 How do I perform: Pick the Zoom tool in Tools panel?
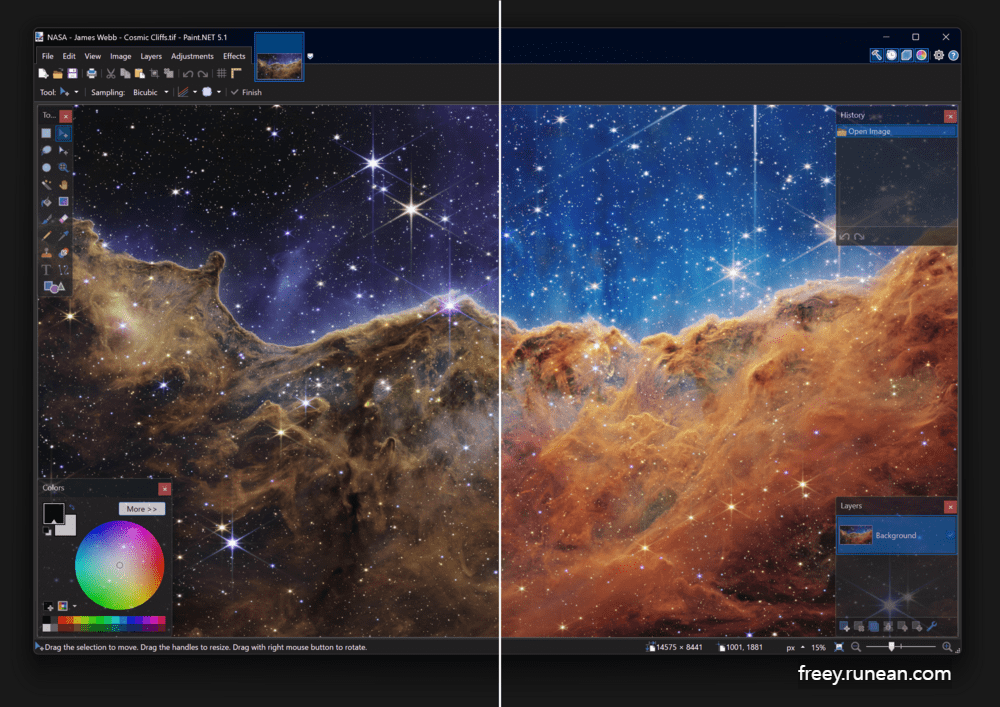click(63, 168)
